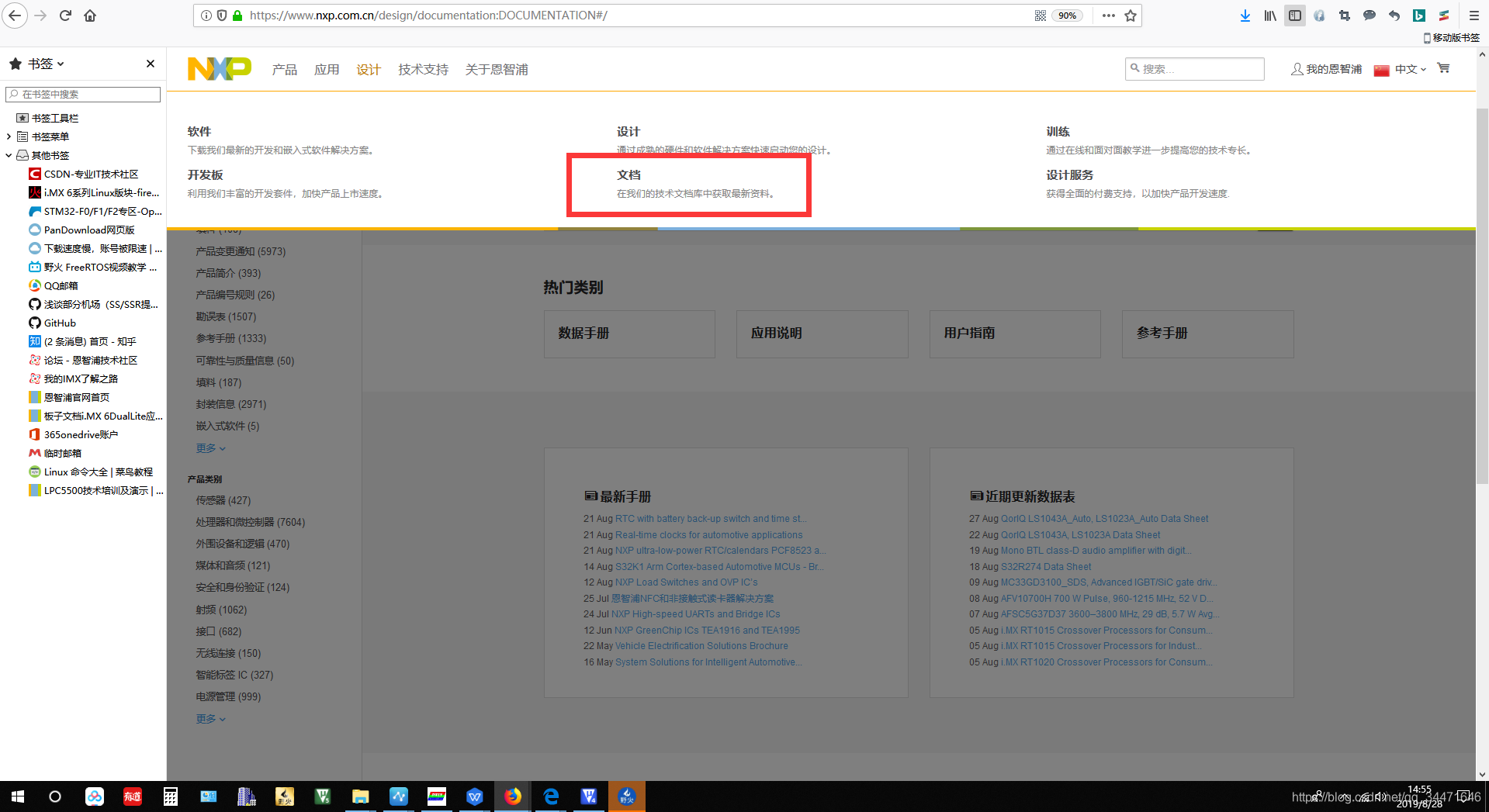Open the Firefox downloads panel

click(x=1245, y=16)
